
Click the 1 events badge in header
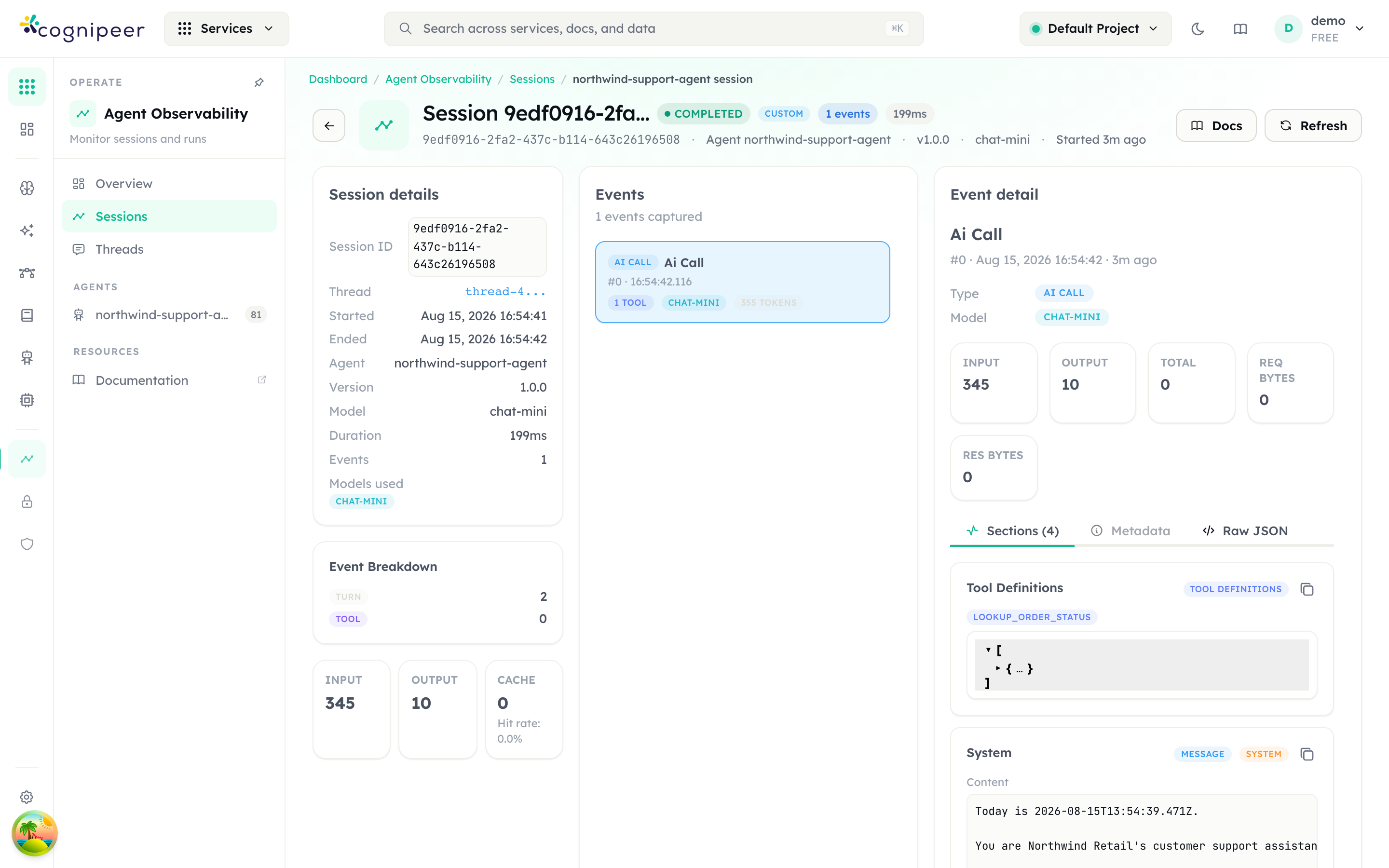pyautogui.click(x=848, y=114)
